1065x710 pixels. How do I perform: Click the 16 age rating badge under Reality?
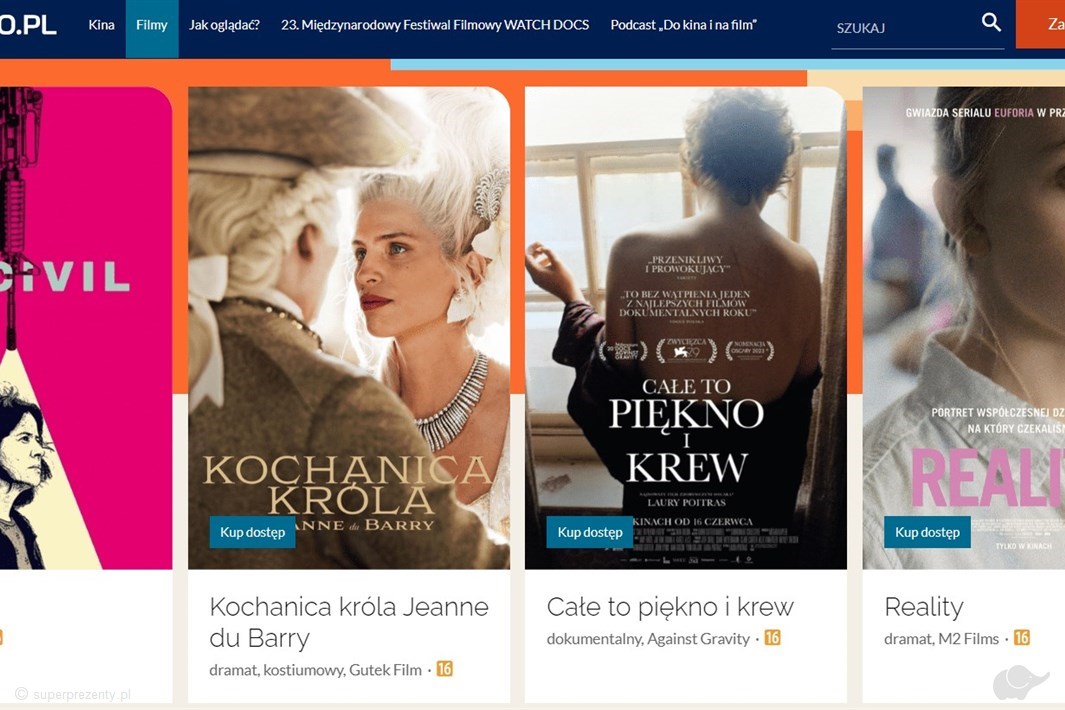(1021, 637)
